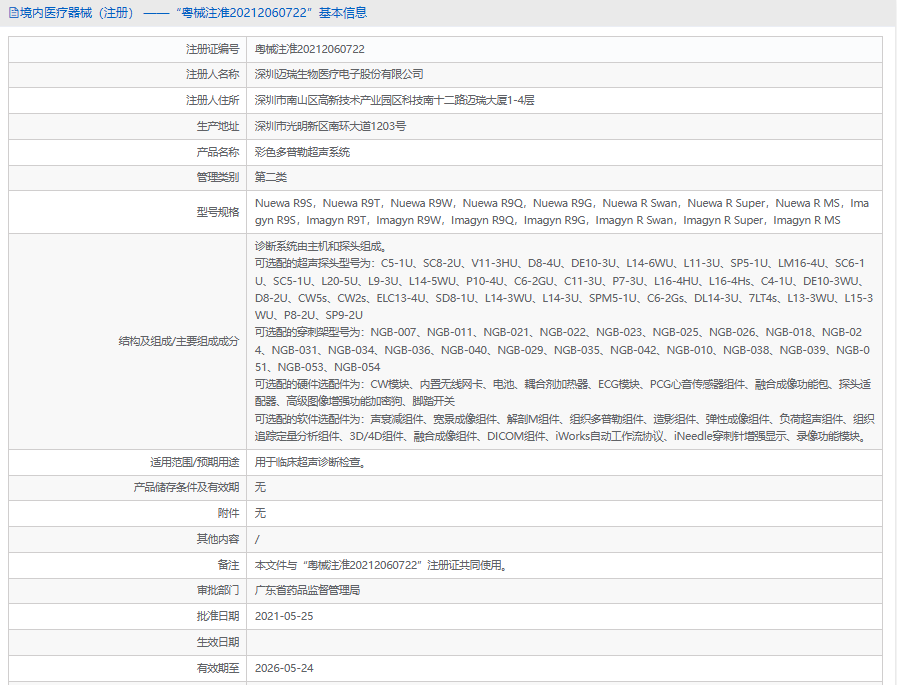Image resolution: width=897 pixels, height=685 pixels.
Task: Select the expiry date 2026-05-24
Action: [284, 668]
